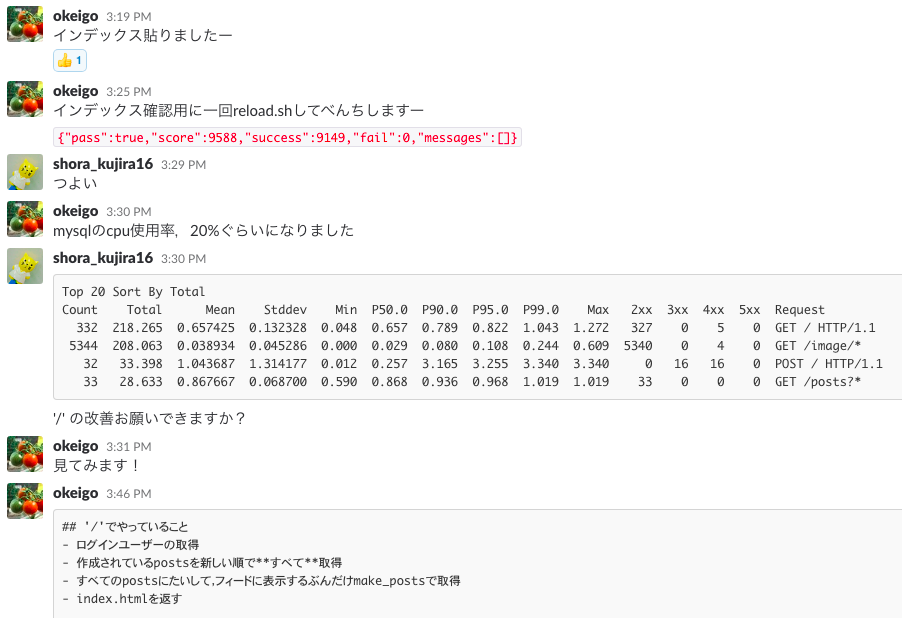Image resolution: width=902 pixels, height=618 pixels.
Task: Click request 'GET / HTTP/1.1' in table
Action: pyautogui.click(x=825, y=327)
